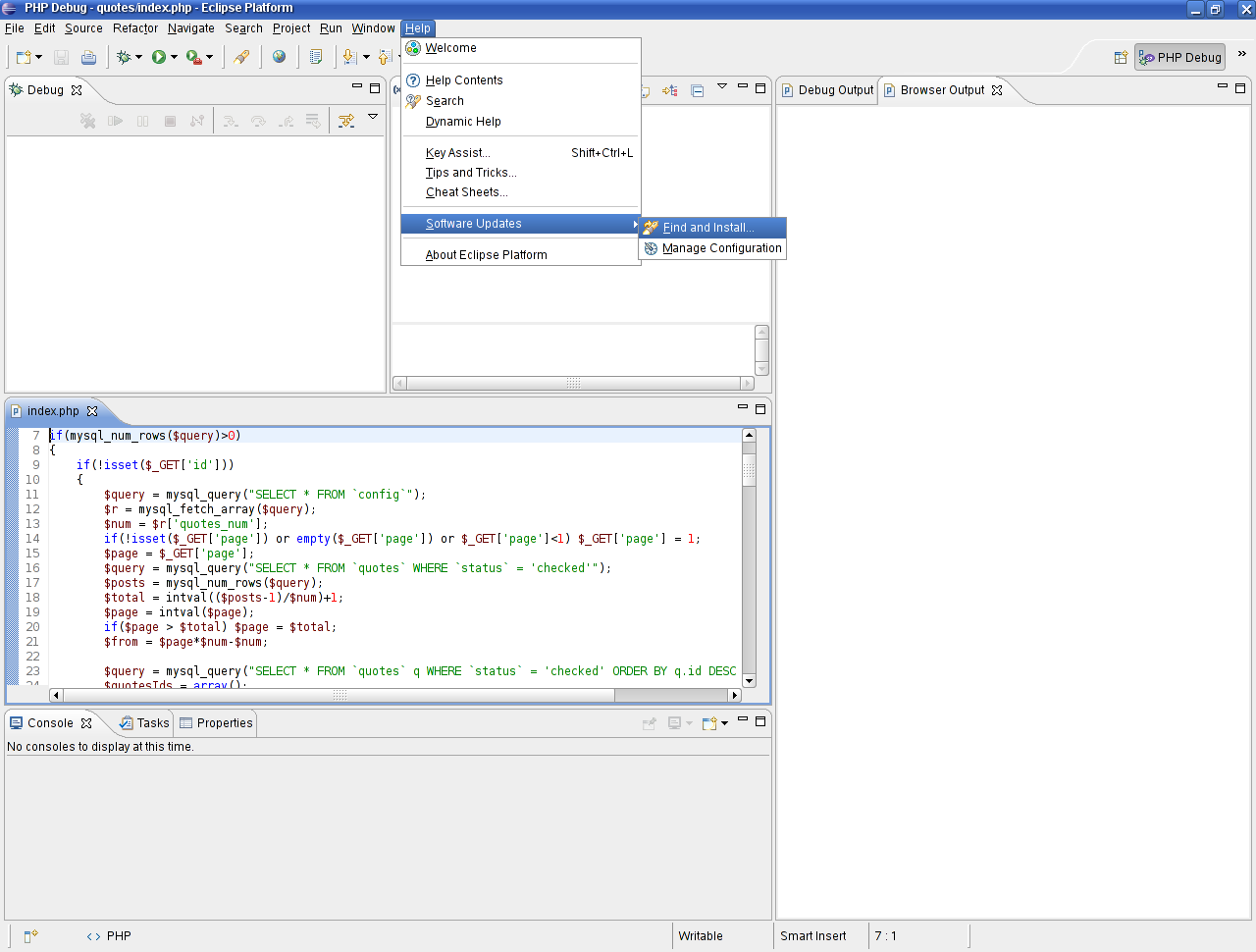
Task: Click the Open Perspective icon
Action: click(1121, 57)
